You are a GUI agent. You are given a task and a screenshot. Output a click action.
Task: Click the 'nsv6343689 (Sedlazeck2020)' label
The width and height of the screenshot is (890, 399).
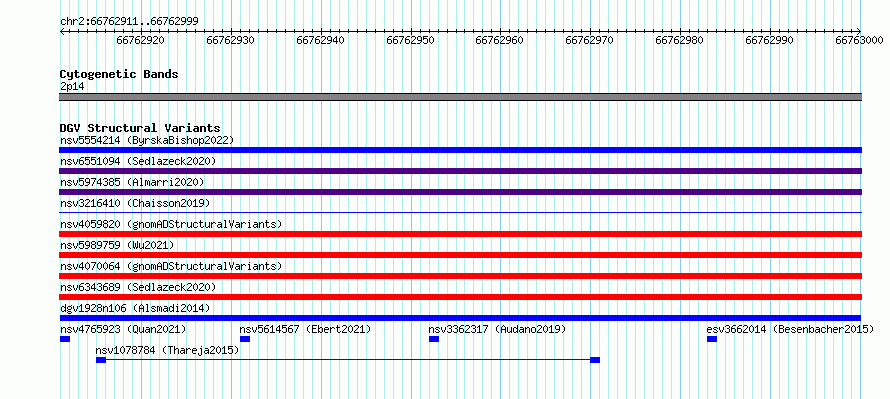tap(138, 287)
